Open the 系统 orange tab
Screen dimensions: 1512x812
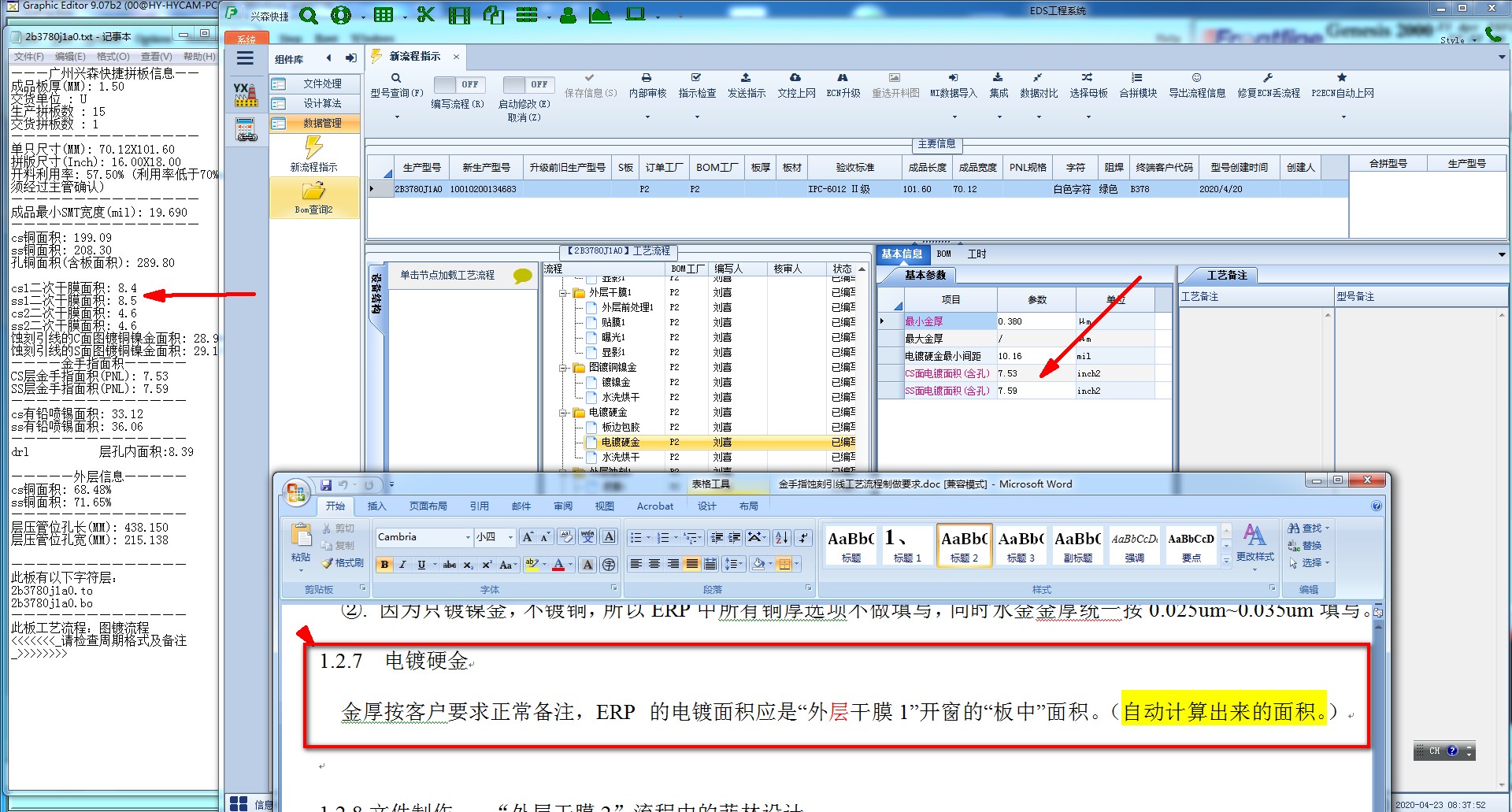246,39
